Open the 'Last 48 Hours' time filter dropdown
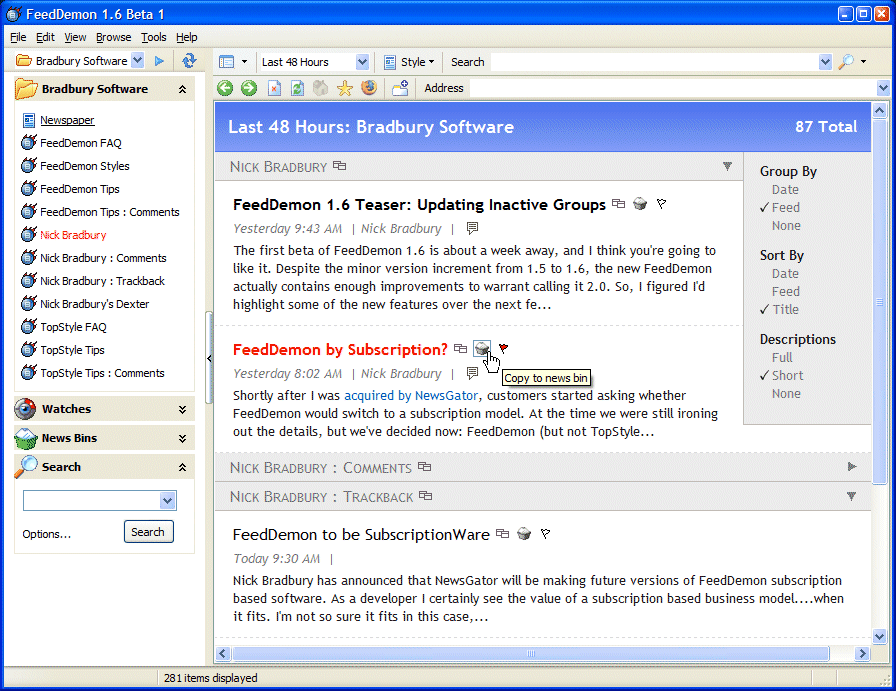This screenshot has width=896, height=691. pyautogui.click(x=362, y=62)
